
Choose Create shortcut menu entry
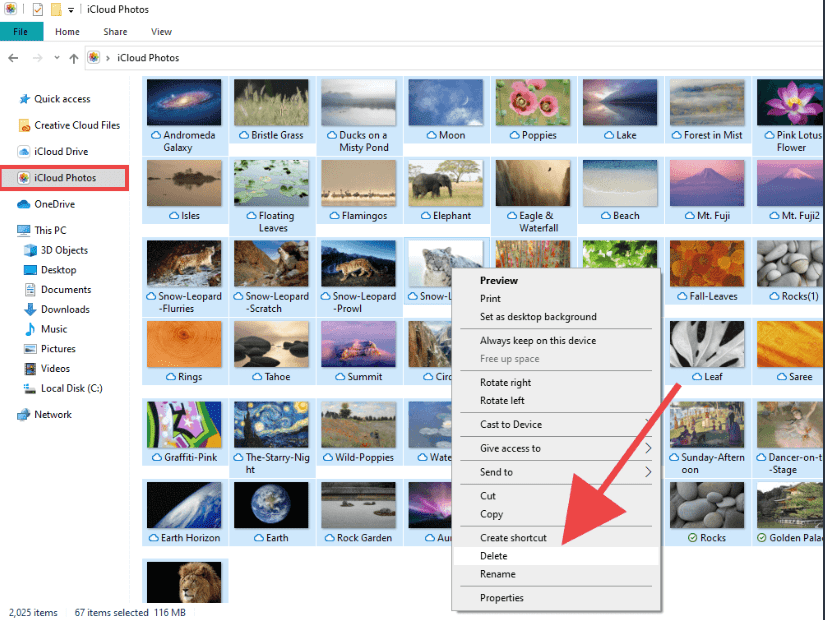(x=556, y=538)
